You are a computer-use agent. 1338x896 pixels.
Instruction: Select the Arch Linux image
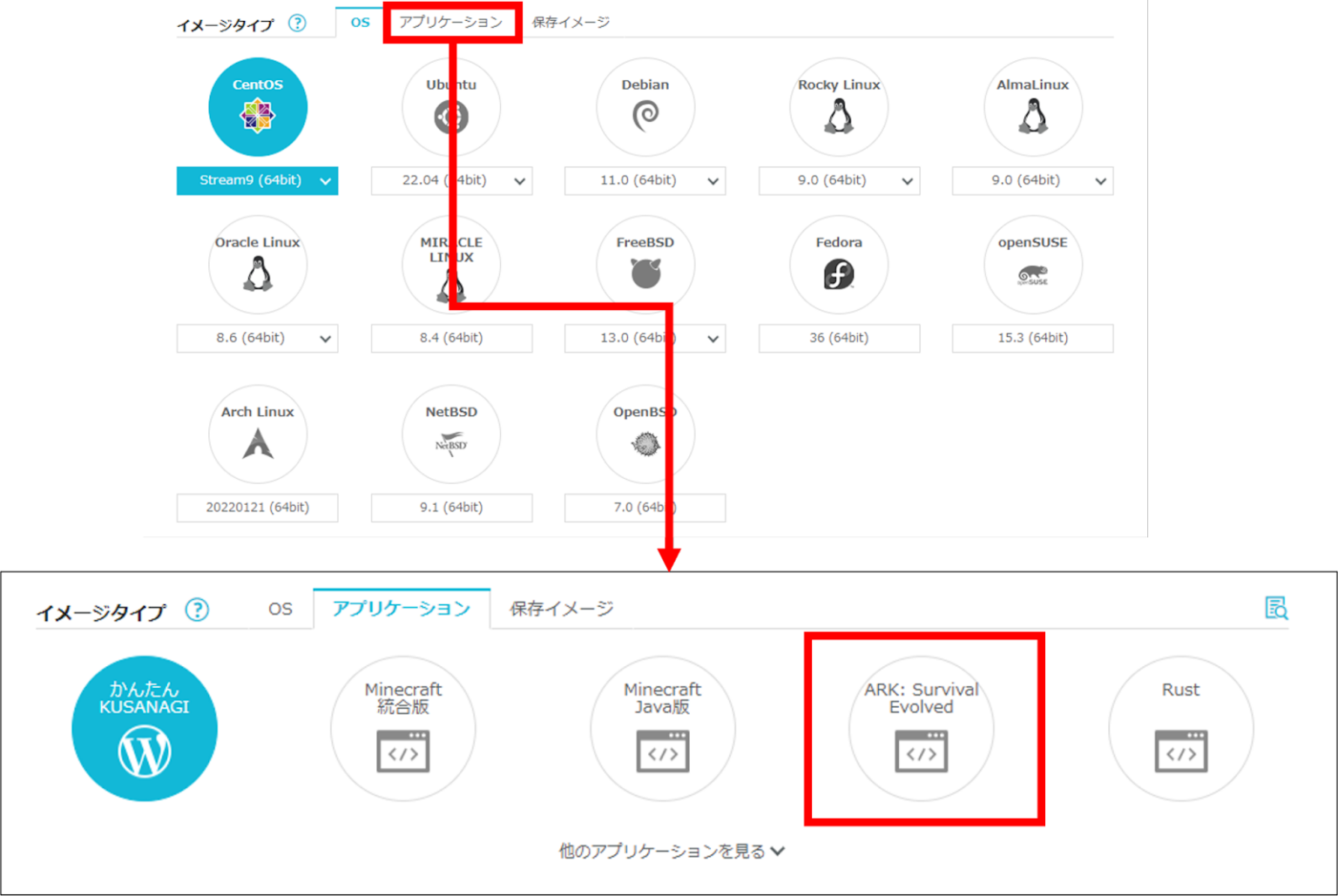(257, 434)
